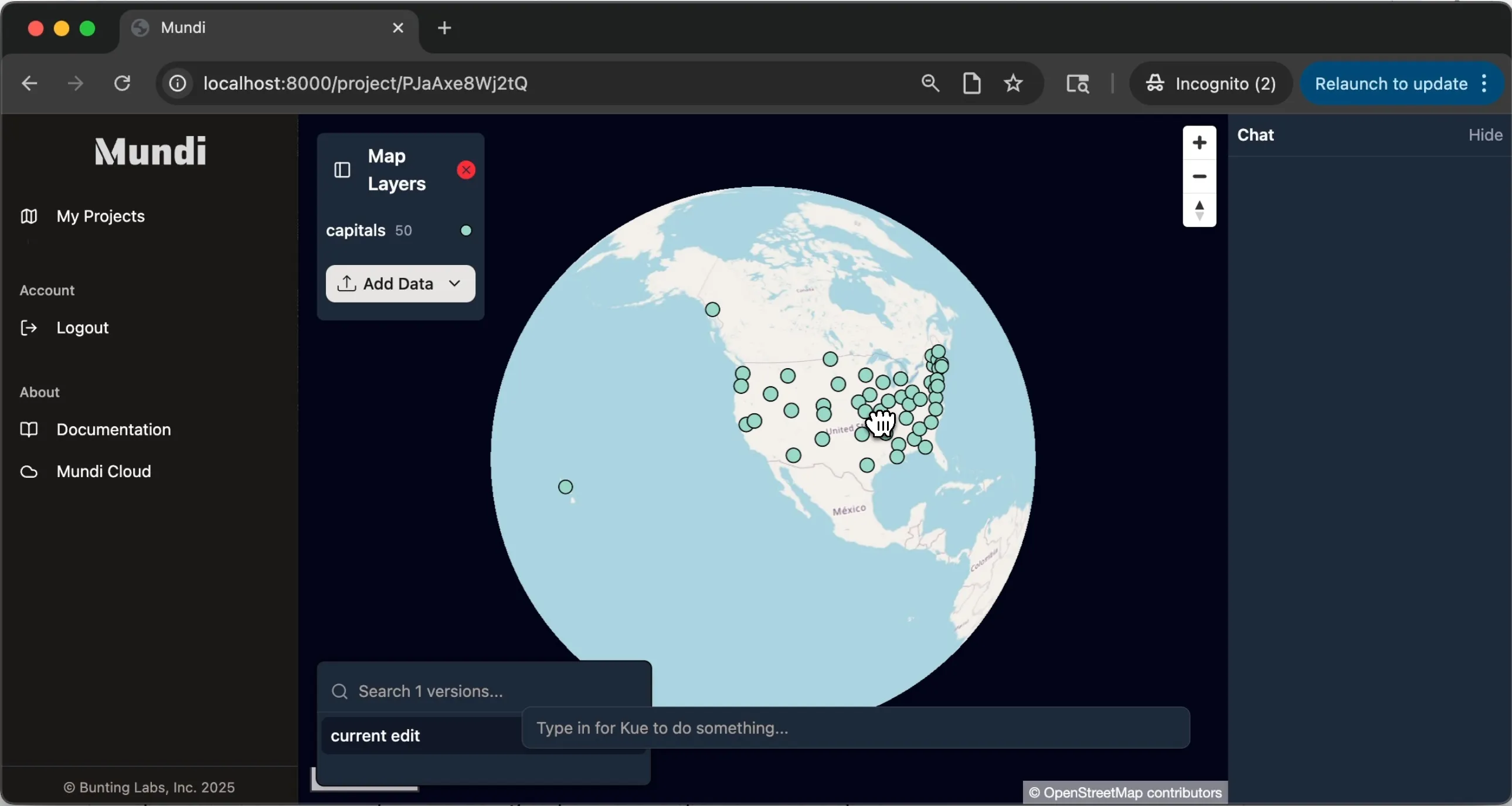Click the capitals feature count 50
Screen dimensions: 1512x806
click(403, 231)
